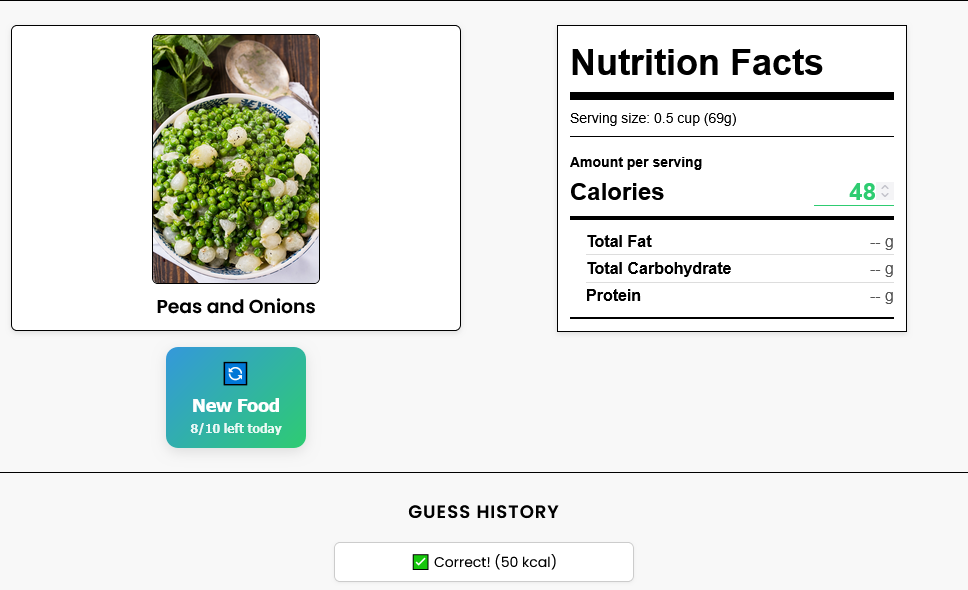Screen dimensions: 968x590
Task: Click the green checkmark in guess history
Action: pyautogui.click(x=420, y=562)
